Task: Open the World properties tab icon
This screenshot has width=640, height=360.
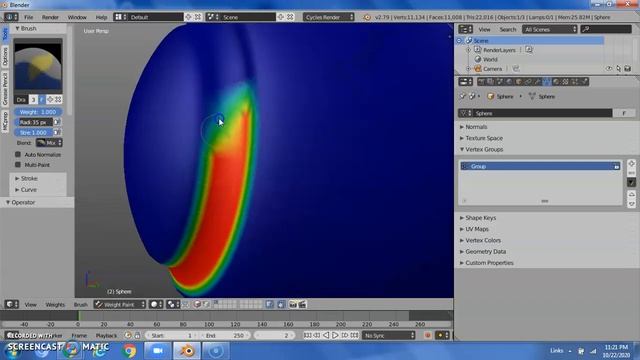Action: pyautogui.click(x=509, y=82)
